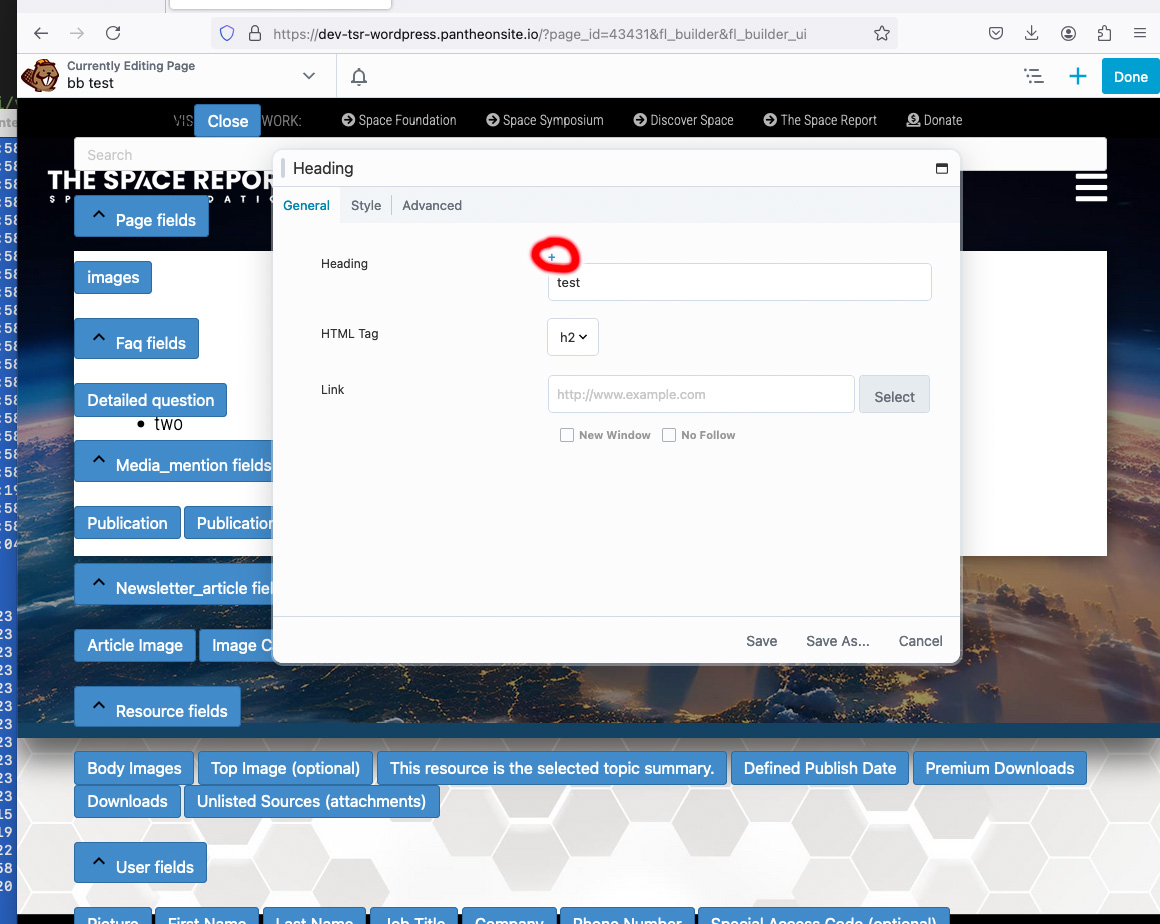The image size is (1160, 924).
Task: Open the browser hamburger application menu
Action: click(1139, 33)
